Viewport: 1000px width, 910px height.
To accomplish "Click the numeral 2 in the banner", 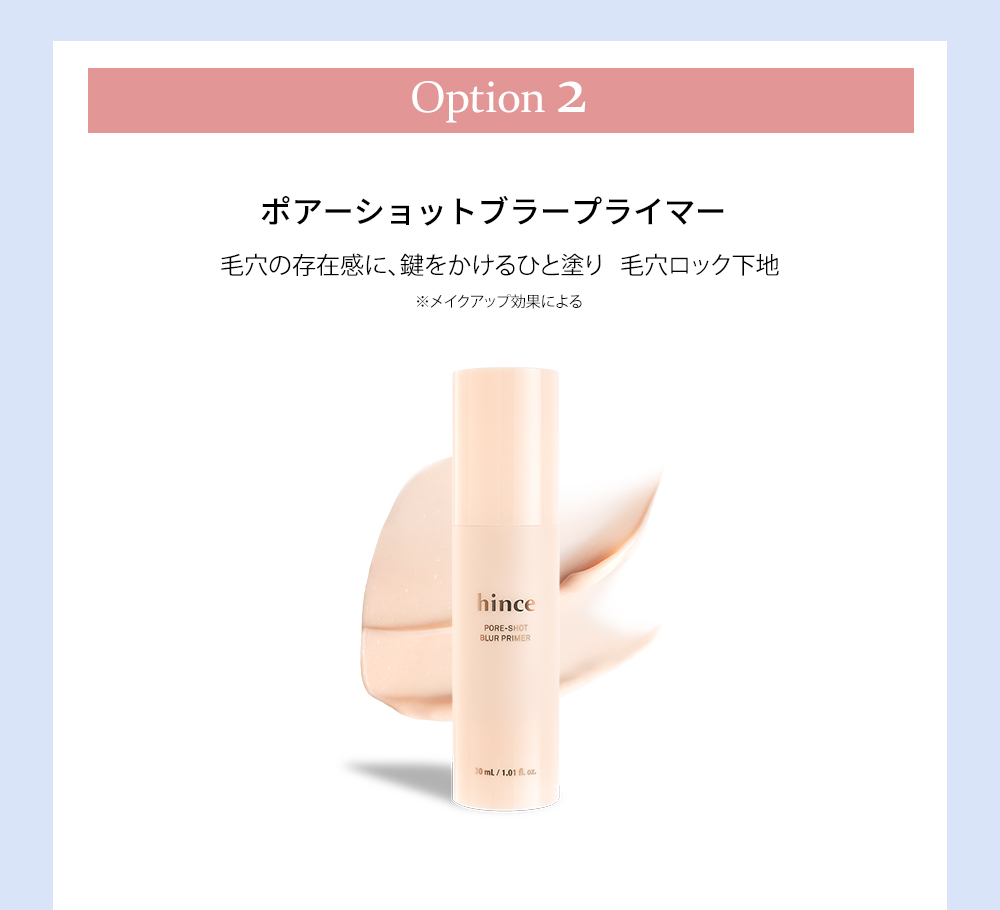I will [571, 98].
